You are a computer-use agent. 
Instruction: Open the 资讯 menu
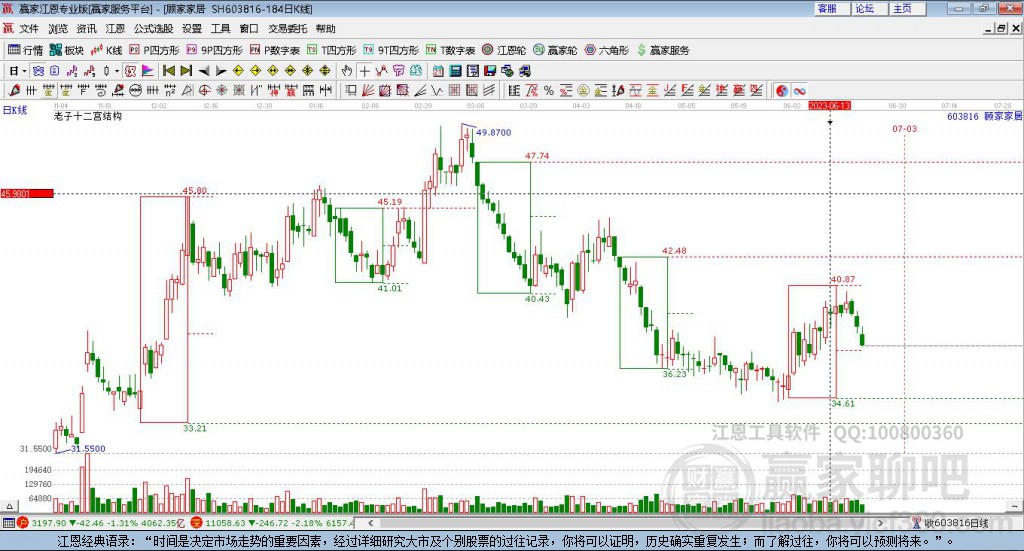(x=86, y=29)
